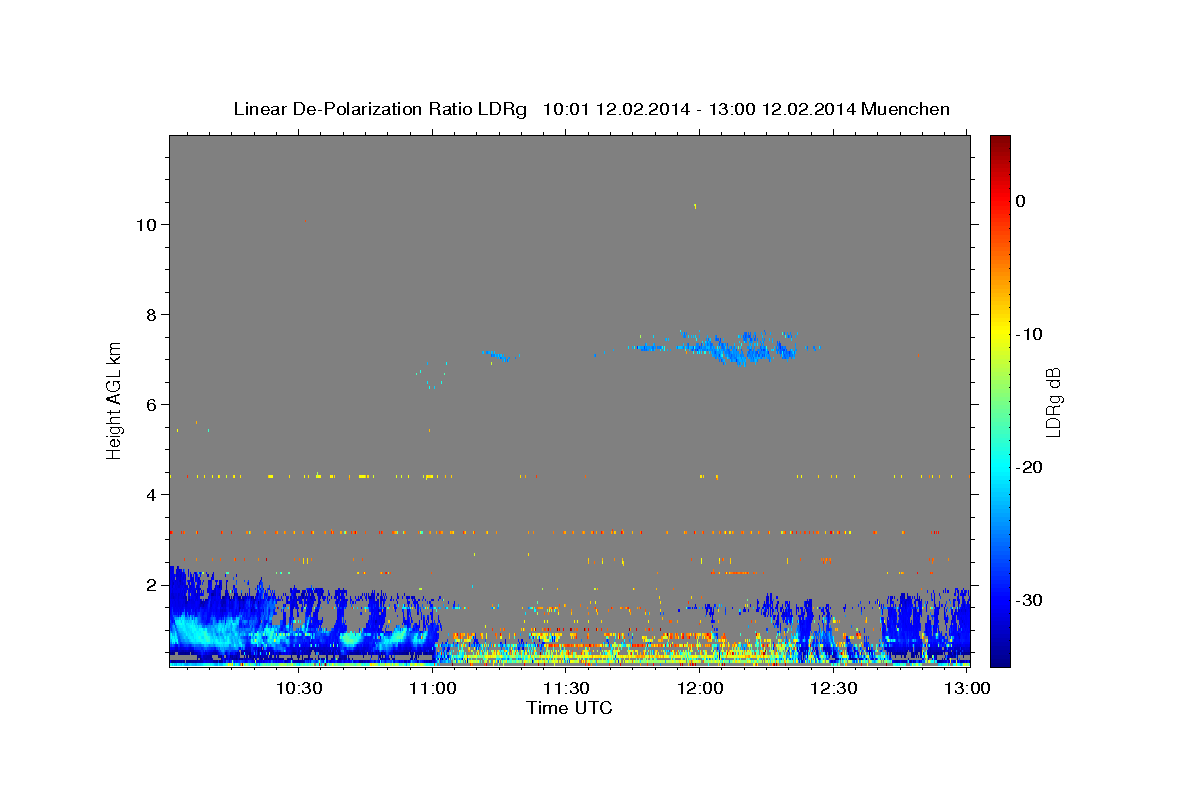Image resolution: width=1200 pixels, height=800 pixels.
Task: Click the colorbar tick label '-10'
Action: (1029, 334)
